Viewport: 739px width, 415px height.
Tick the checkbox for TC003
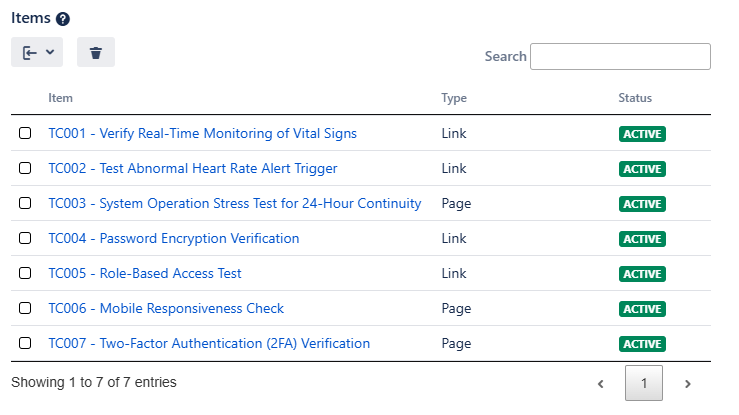tap(25, 204)
